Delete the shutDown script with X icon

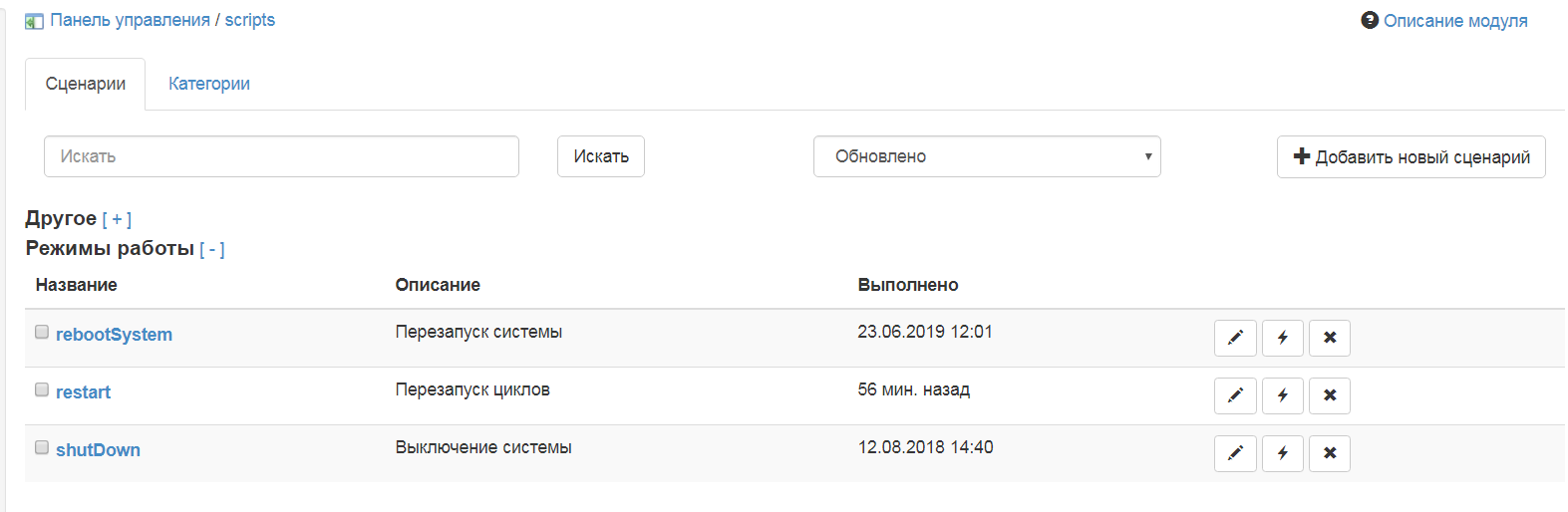tap(1330, 453)
